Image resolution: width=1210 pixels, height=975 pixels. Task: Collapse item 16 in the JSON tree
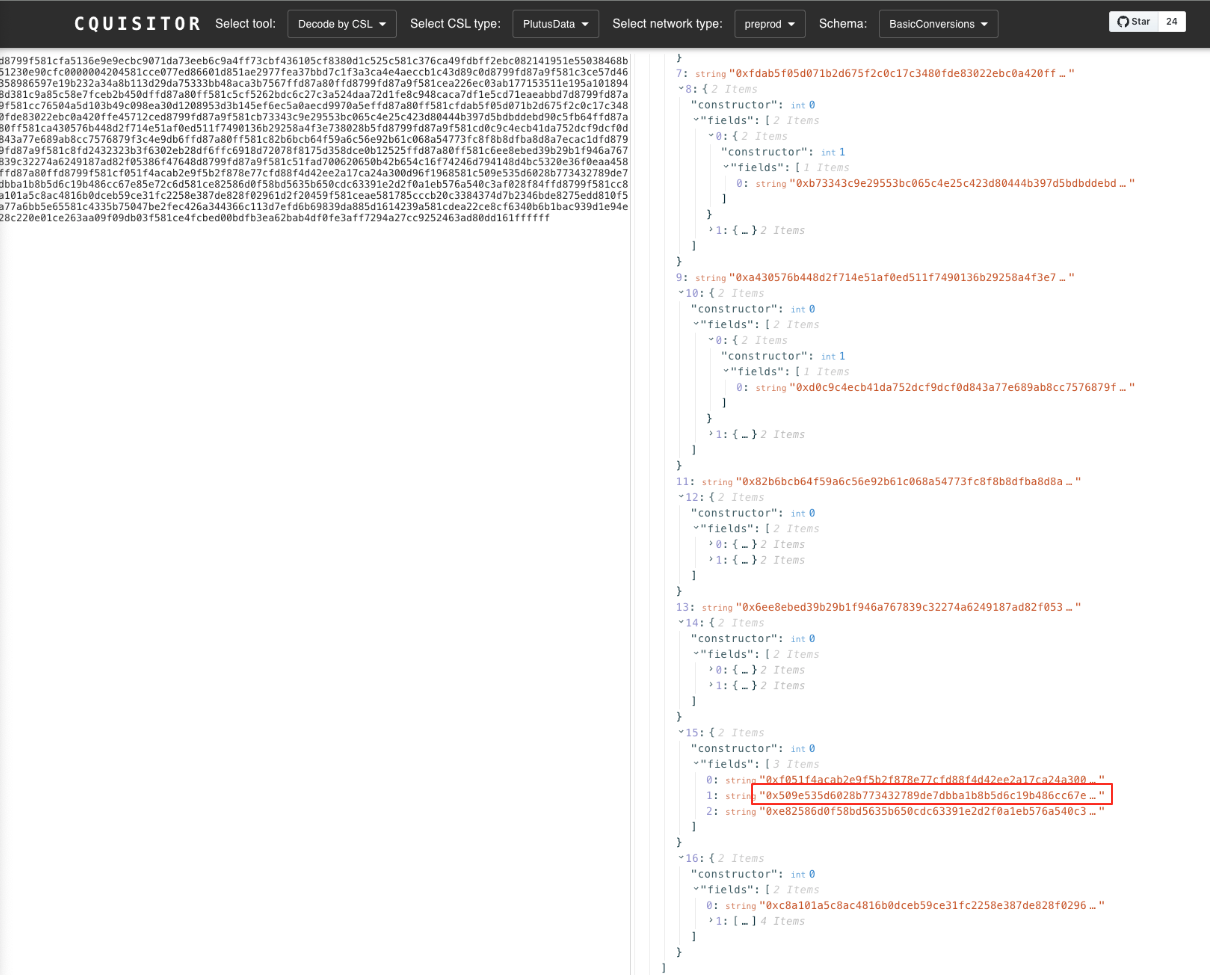[681, 859]
